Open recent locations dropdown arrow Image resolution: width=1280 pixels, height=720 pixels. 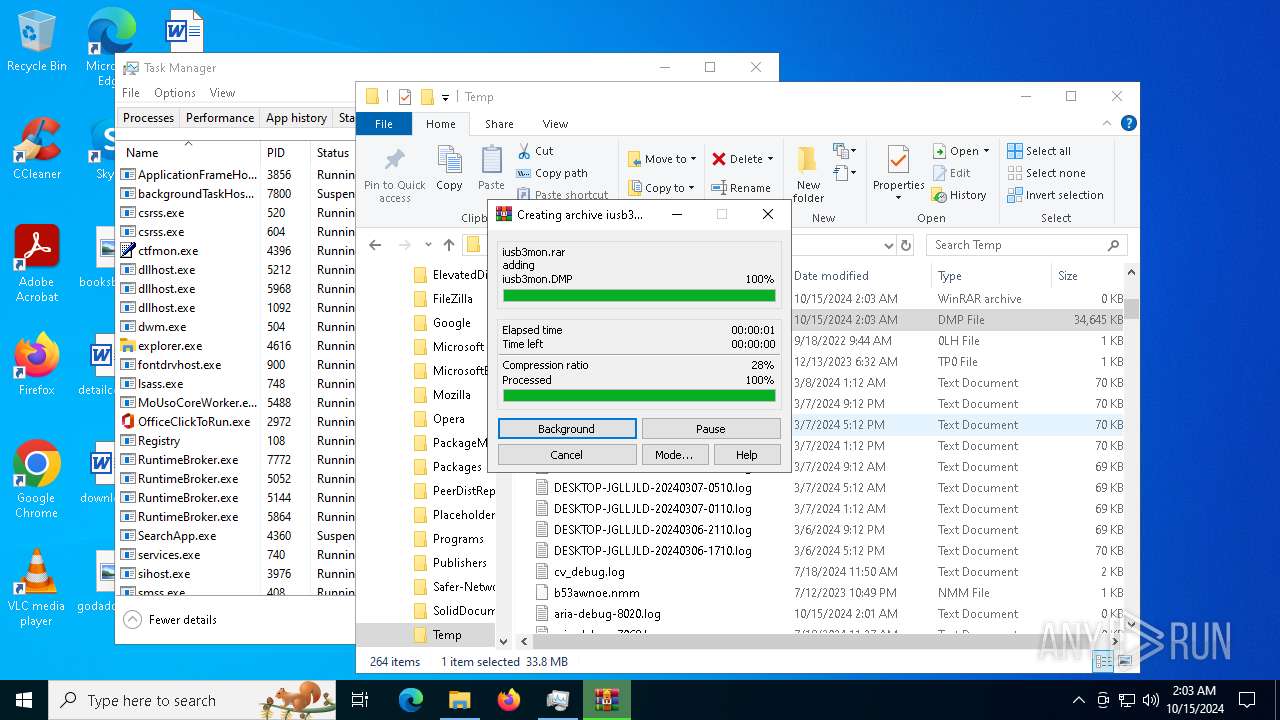coord(428,245)
